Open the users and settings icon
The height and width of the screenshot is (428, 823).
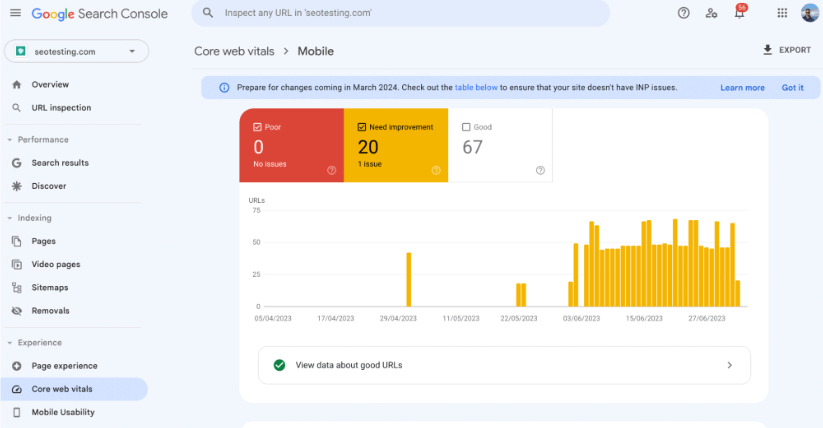point(711,13)
